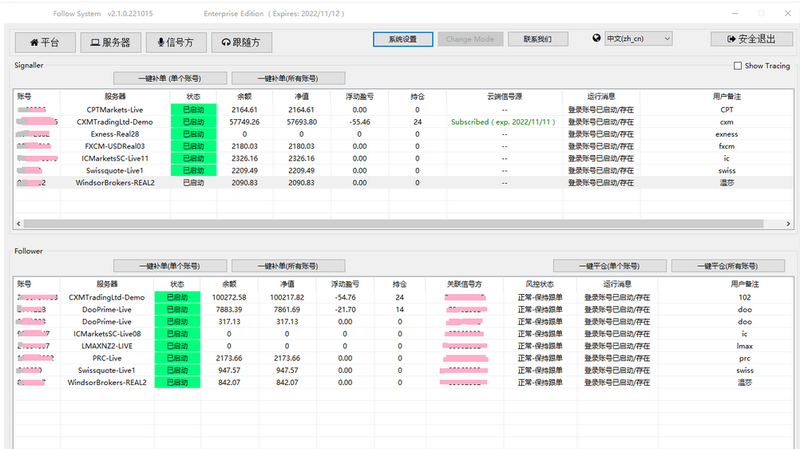Click Follower 关联信号方 column header

464,284
